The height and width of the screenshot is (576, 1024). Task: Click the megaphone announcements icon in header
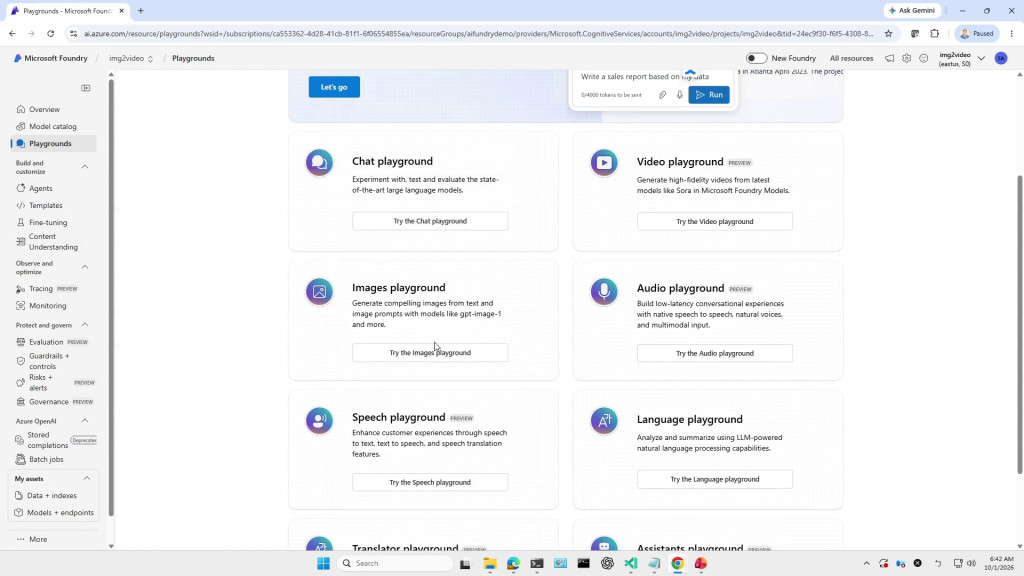coord(889,58)
